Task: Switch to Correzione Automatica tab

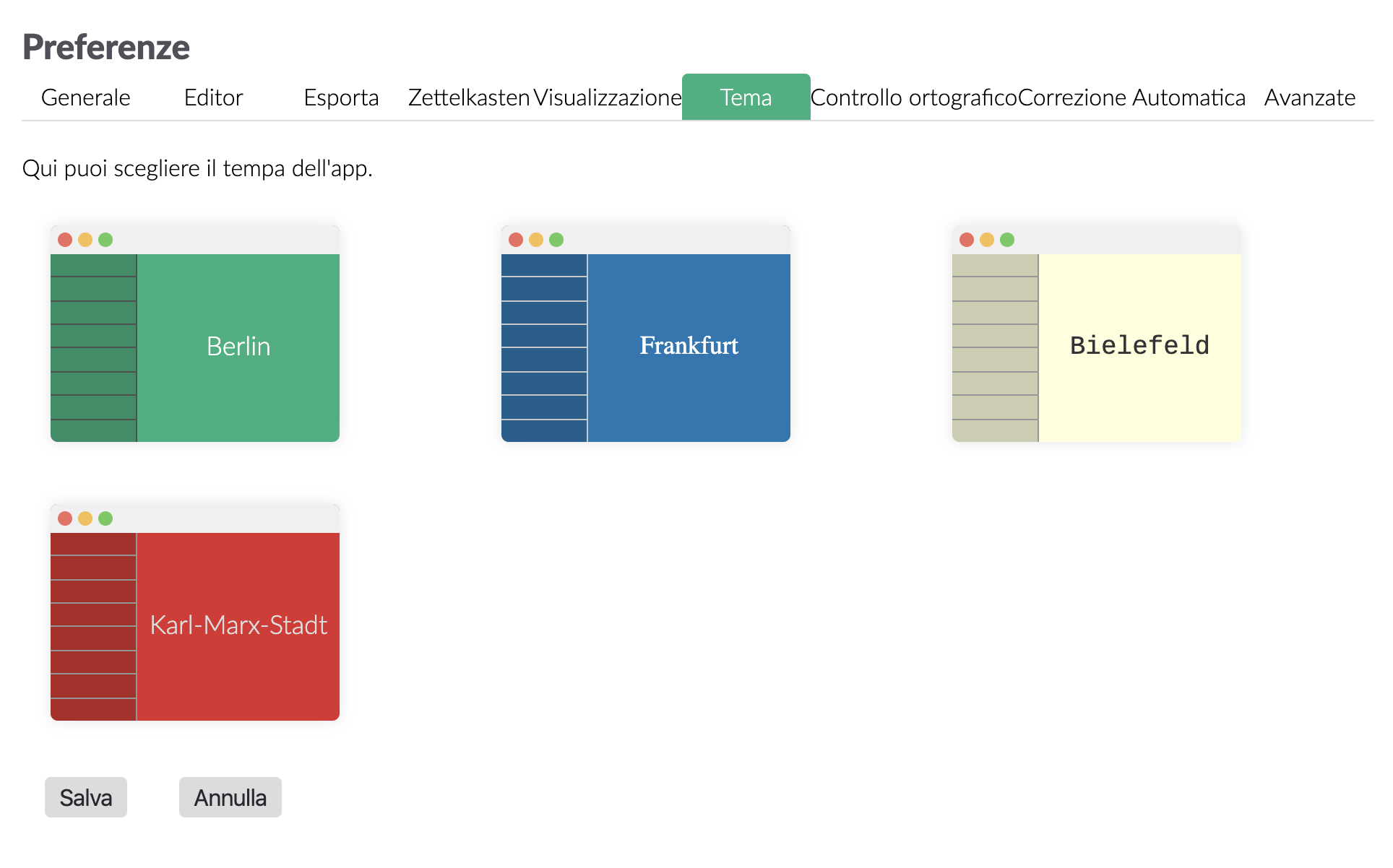Action: tap(1131, 97)
